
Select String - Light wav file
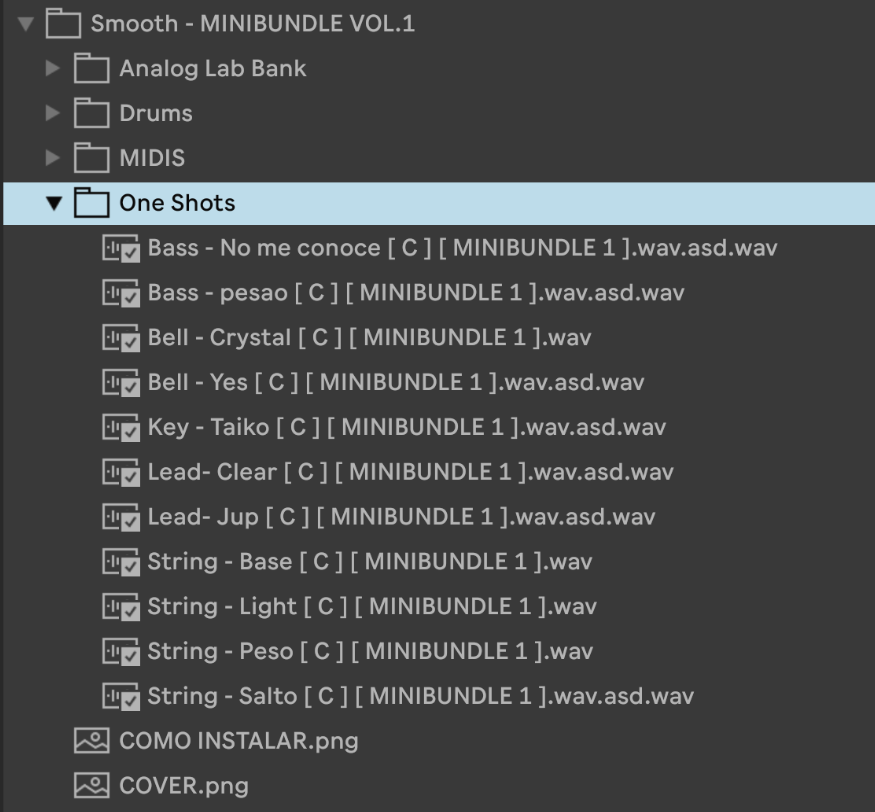tap(372, 607)
